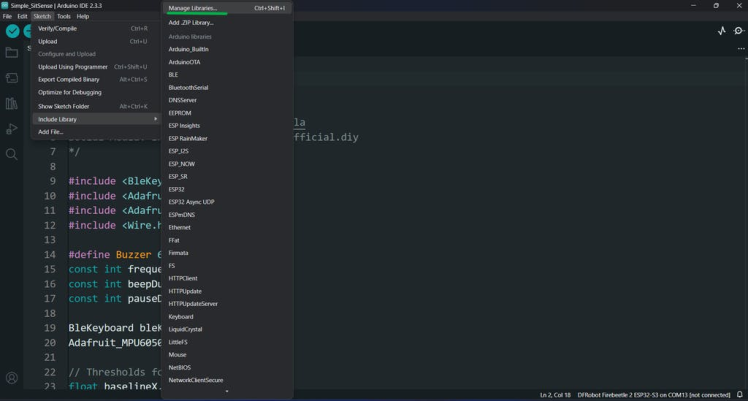Viewport: 748px width, 401px height.
Task: Expand the Include Library submenu arrow
Action: (156, 119)
